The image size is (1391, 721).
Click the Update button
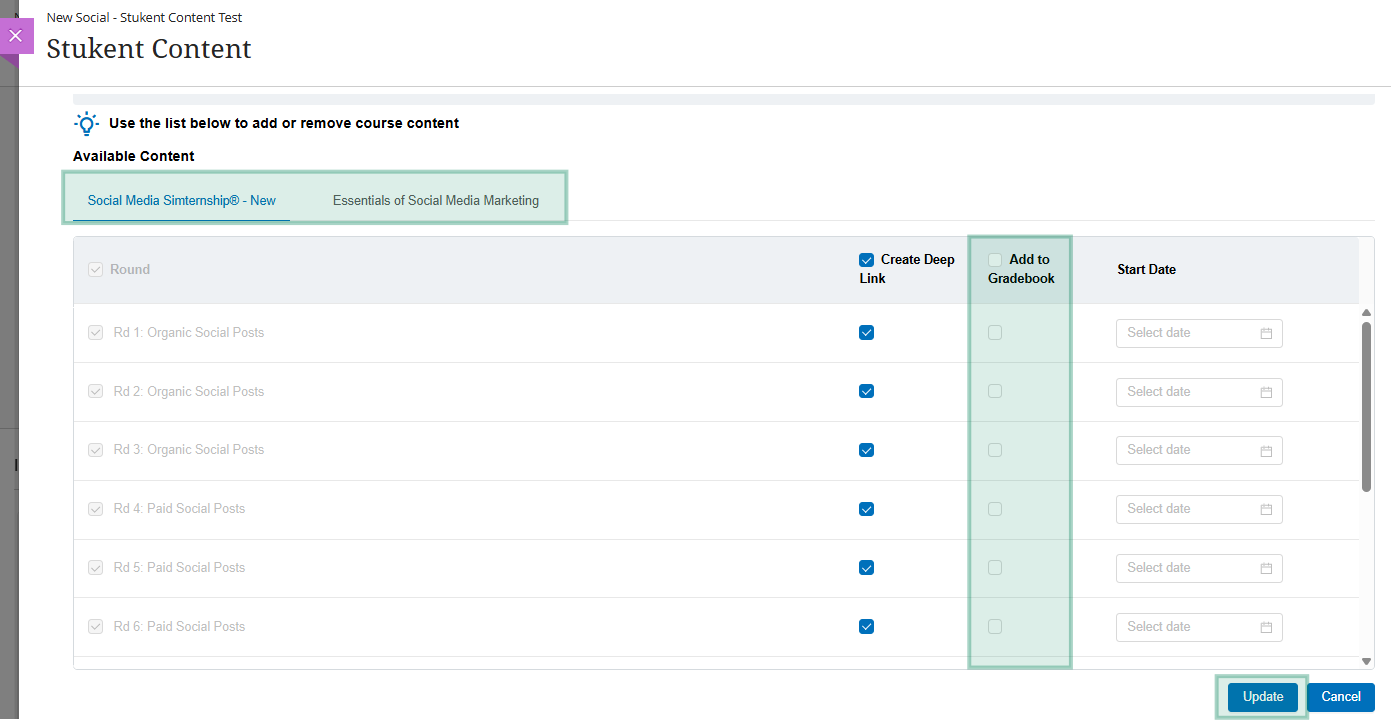[x=1263, y=697]
